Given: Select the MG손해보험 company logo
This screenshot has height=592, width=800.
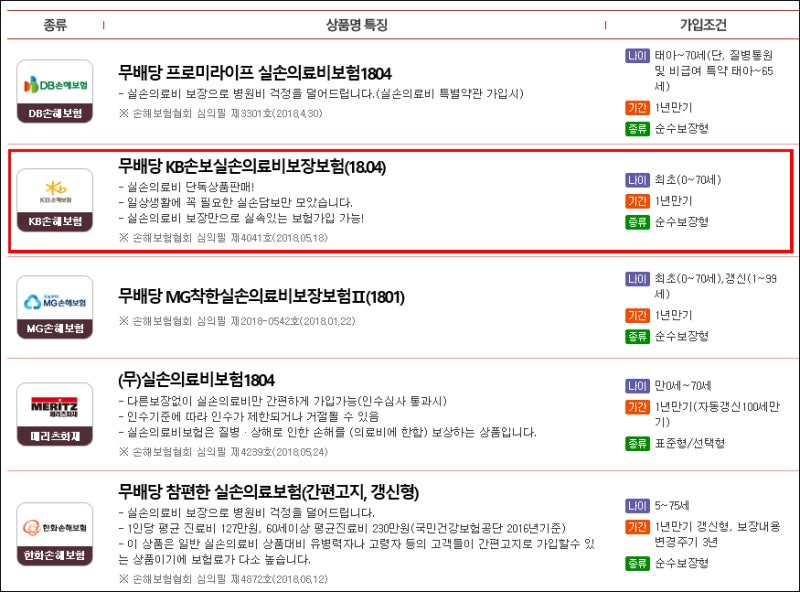Looking at the screenshot, I should (x=55, y=307).
